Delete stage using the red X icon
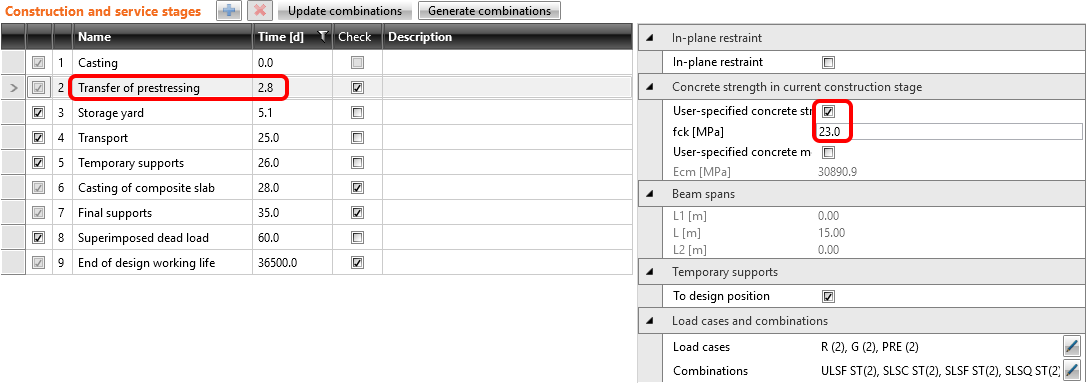The width and height of the screenshot is (1086, 383). coord(260,10)
